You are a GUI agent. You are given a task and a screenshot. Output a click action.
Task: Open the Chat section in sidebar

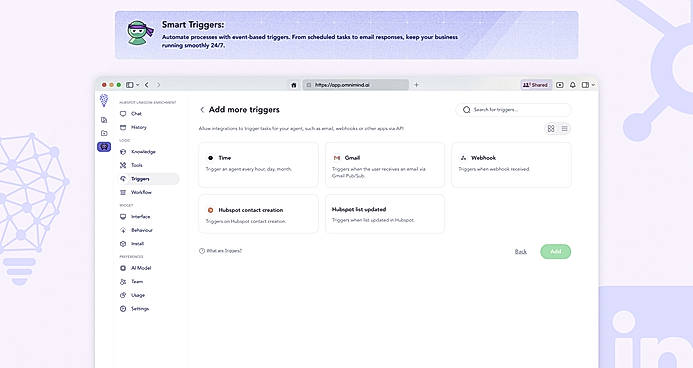pyautogui.click(x=137, y=114)
